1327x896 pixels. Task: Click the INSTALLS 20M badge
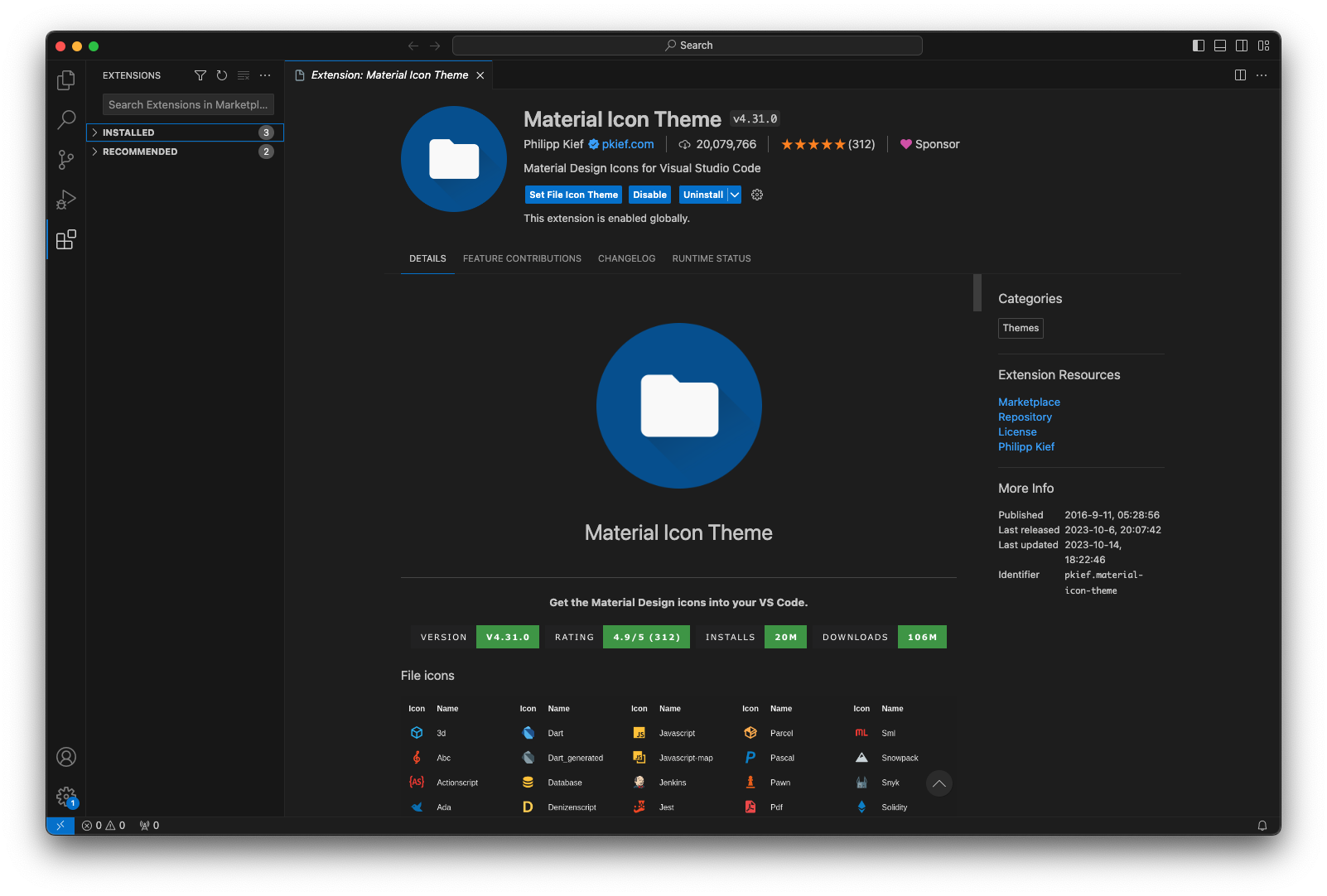[x=751, y=637]
